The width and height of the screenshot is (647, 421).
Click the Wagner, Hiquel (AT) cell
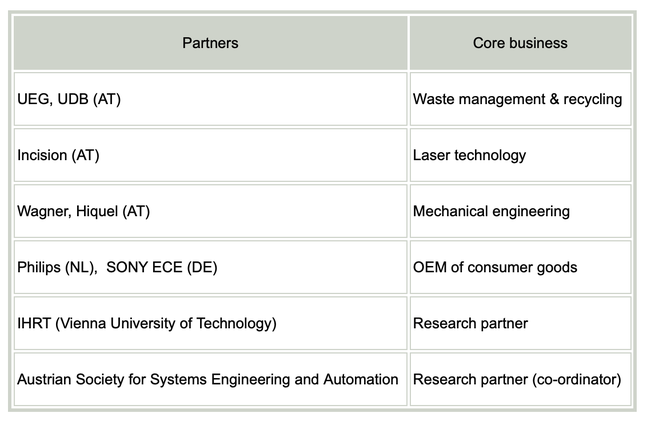point(210,211)
